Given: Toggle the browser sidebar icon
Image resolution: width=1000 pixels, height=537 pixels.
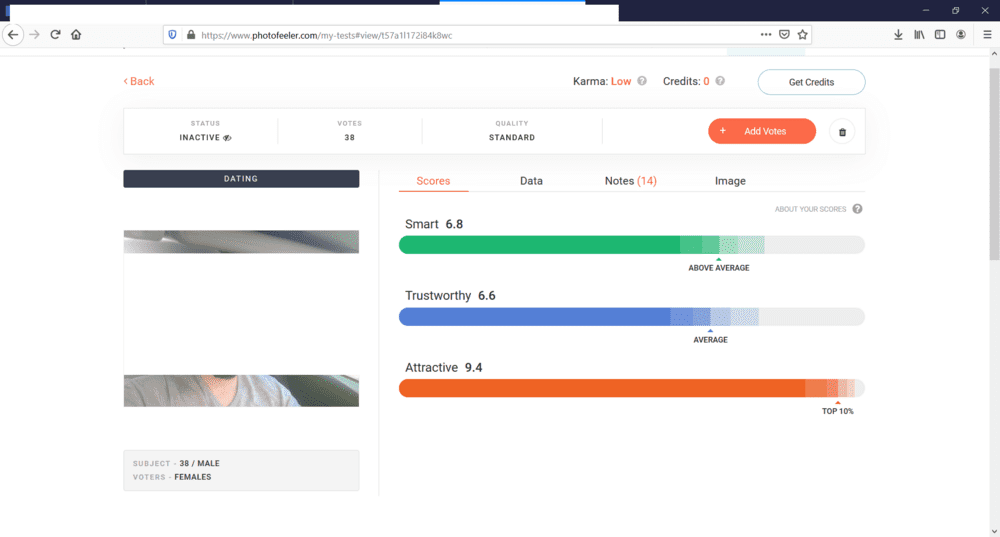Looking at the screenshot, I should coord(940,34).
